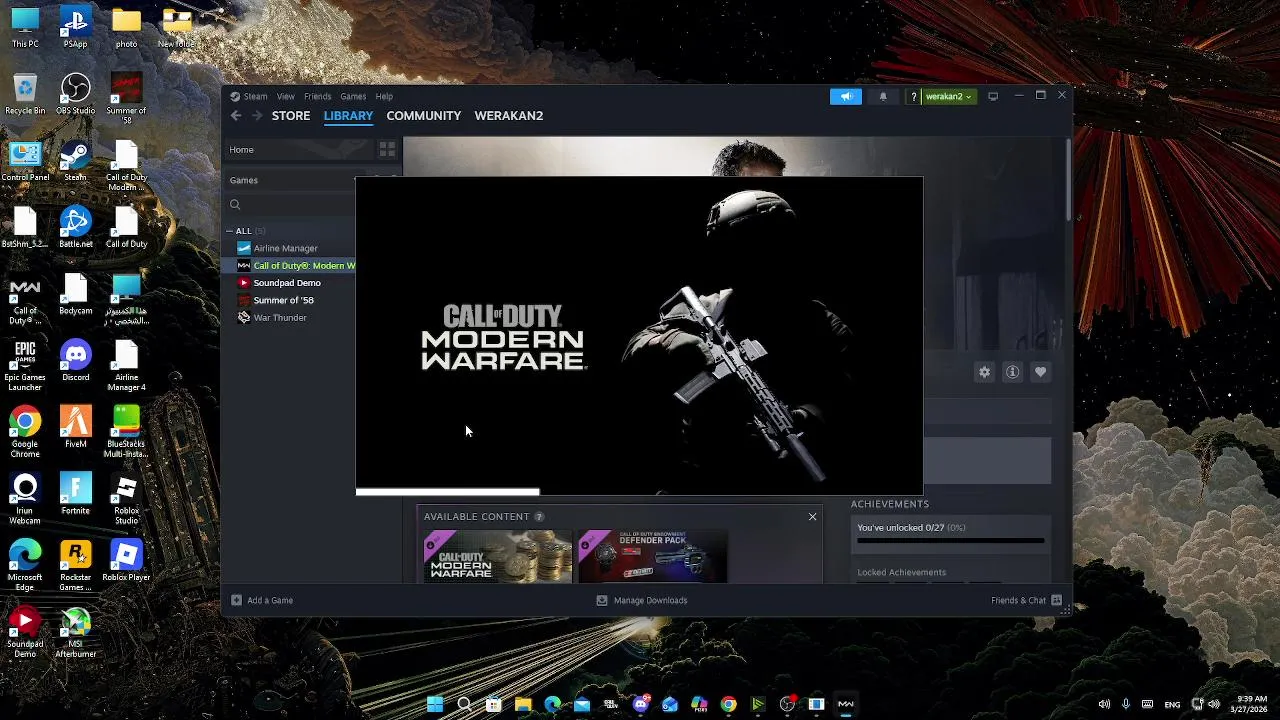Open Soundpad Demo desktop shortcut

[25, 633]
